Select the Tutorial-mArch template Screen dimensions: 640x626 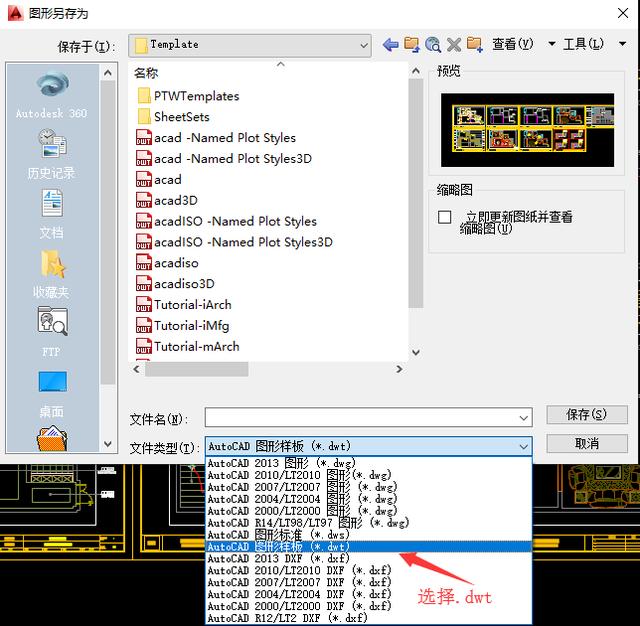click(x=188, y=346)
